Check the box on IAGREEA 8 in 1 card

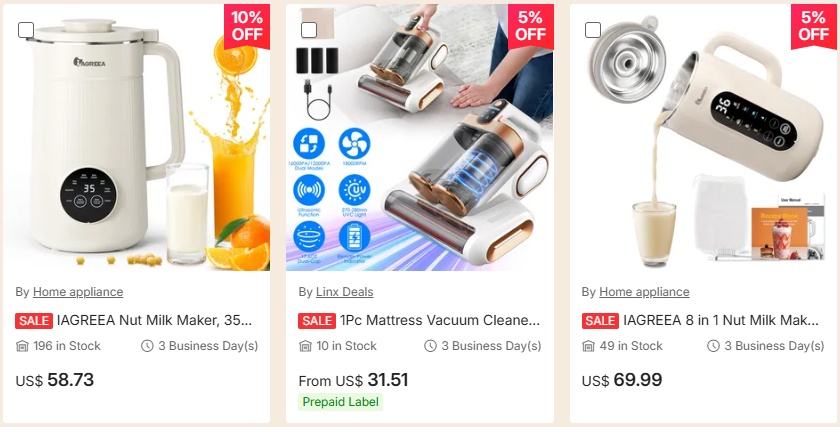coord(592,31)
